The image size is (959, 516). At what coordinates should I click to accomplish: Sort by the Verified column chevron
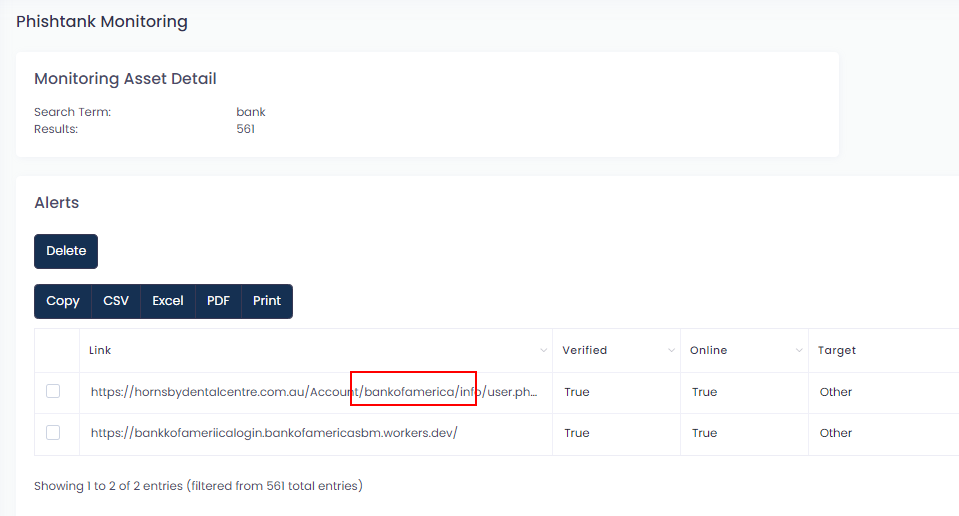coord(671,350)
